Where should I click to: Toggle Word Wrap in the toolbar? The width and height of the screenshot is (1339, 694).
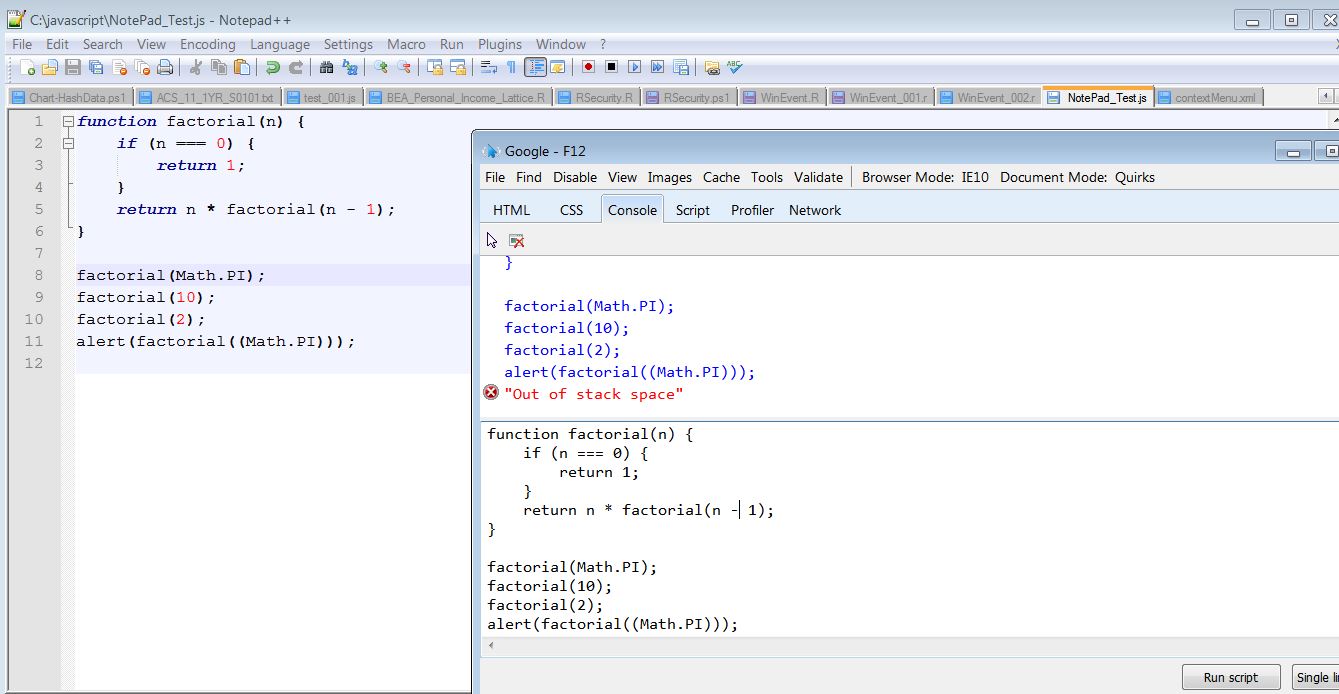[488, 67]
